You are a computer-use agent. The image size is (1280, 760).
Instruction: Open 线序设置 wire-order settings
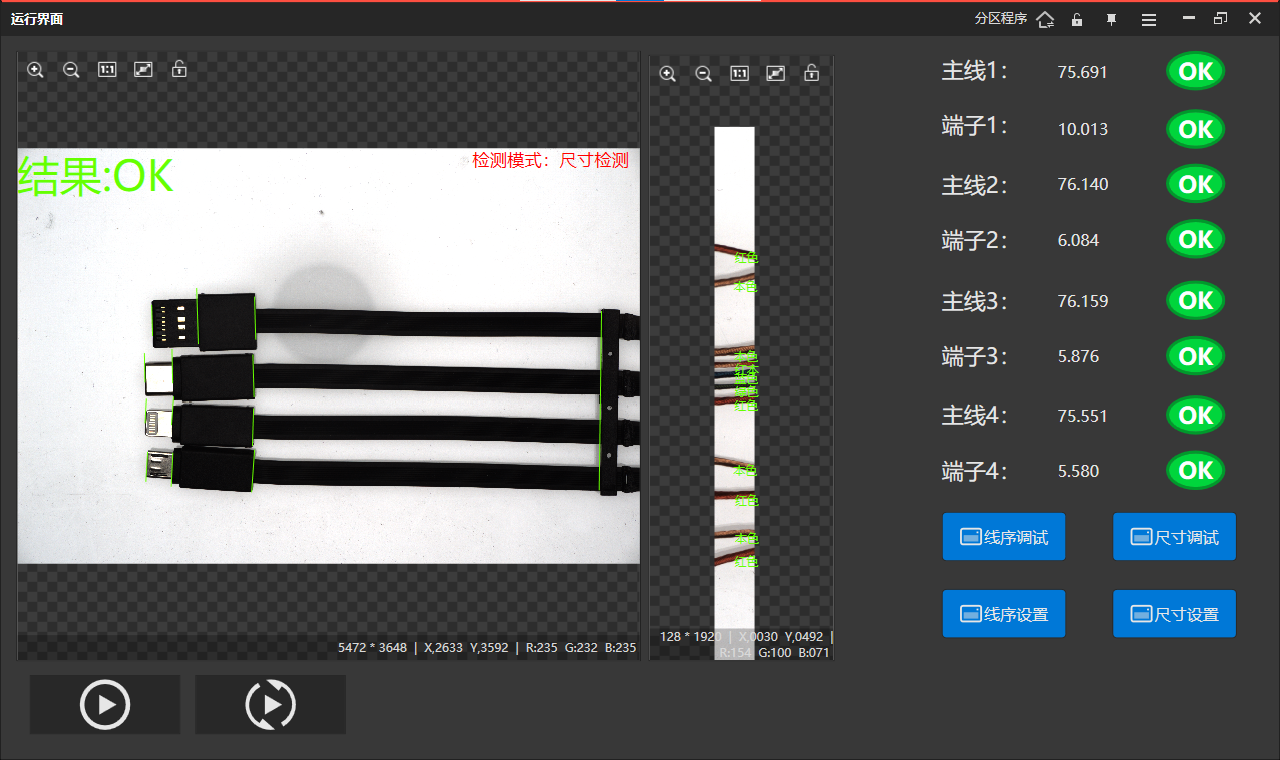click(1004, 614)
